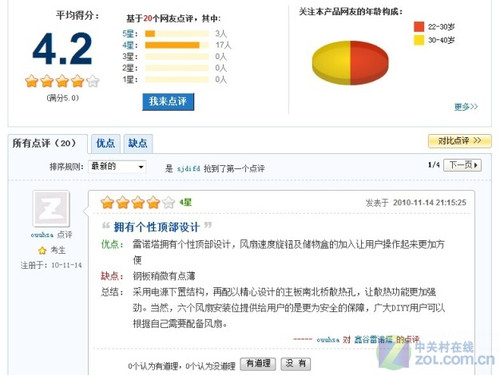Image resolution: width=500 pixels, height=375 pixels.
Task: Click the 我来点评 button
Action: point(168,101)
